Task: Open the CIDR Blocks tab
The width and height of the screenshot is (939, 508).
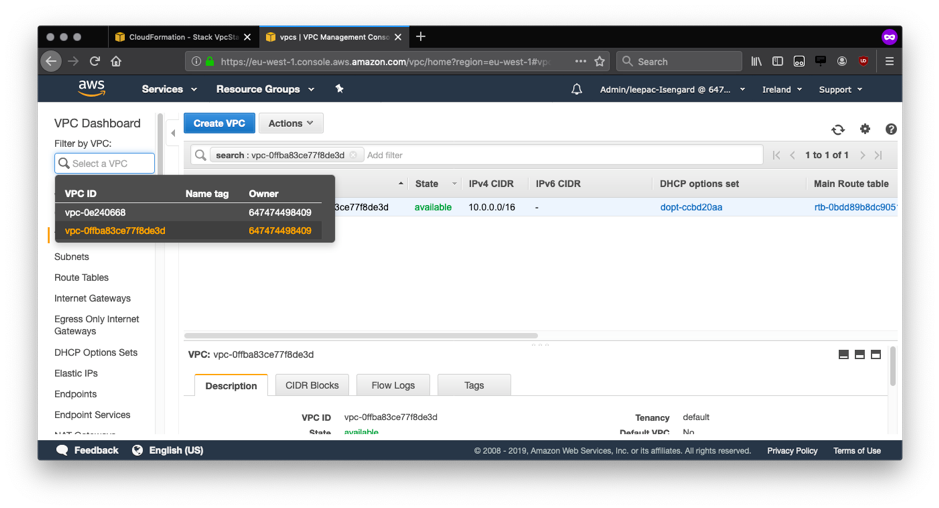Action: [x=312, y=385]
